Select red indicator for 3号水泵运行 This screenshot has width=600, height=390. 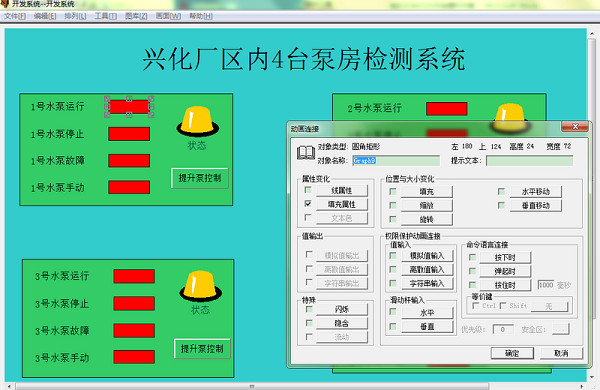click(x=134, y=276)
